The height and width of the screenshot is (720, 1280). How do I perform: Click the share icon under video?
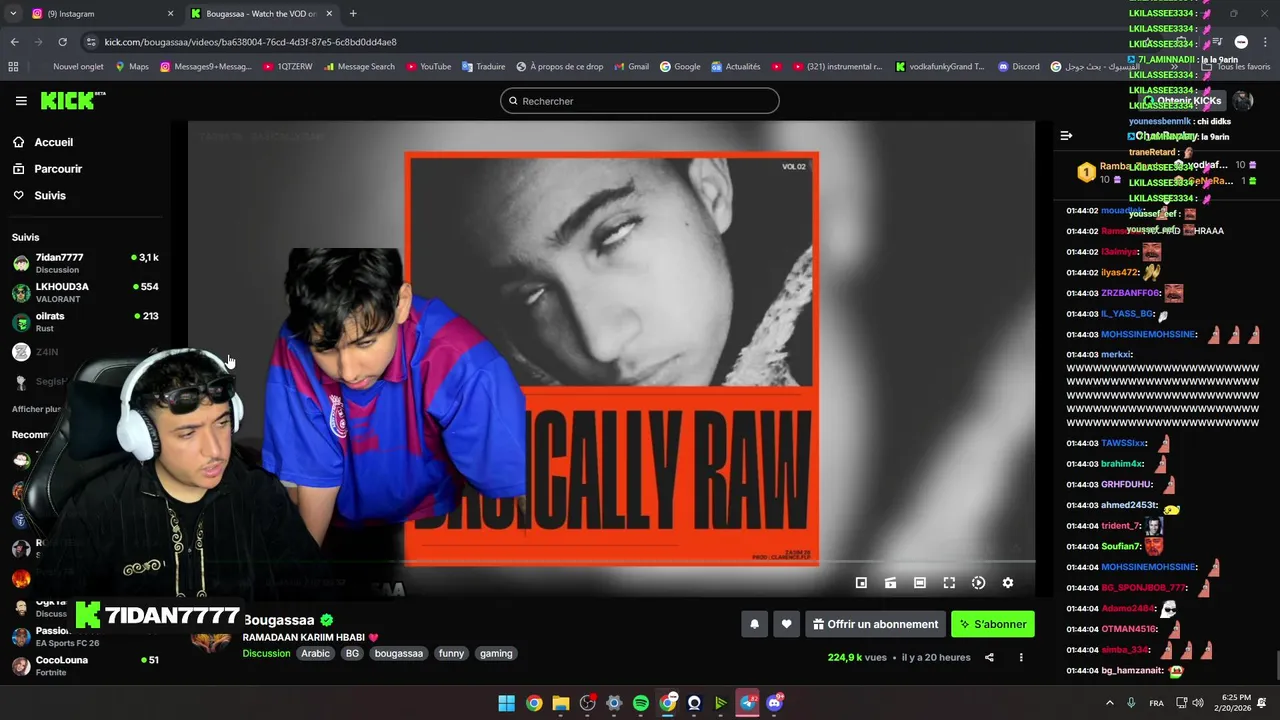tap(989, 657)
